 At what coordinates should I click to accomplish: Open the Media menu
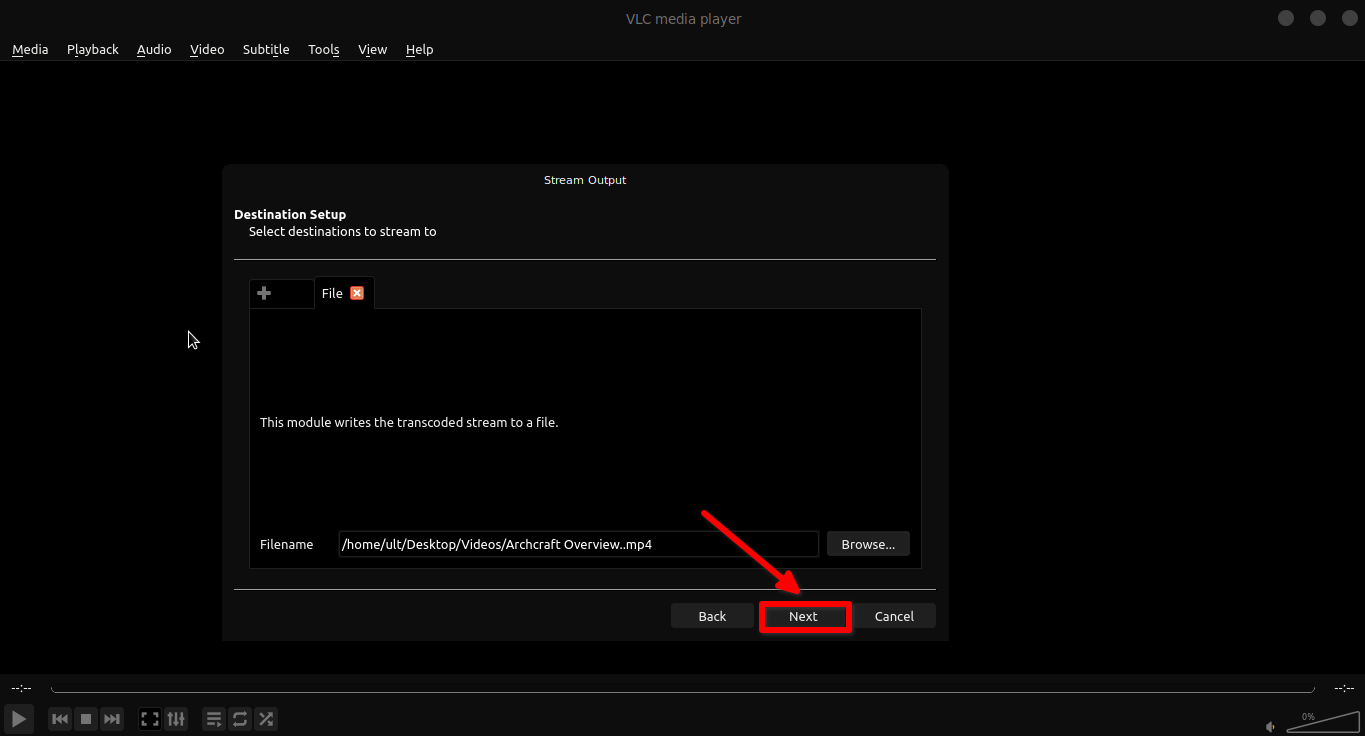point(30,49)
